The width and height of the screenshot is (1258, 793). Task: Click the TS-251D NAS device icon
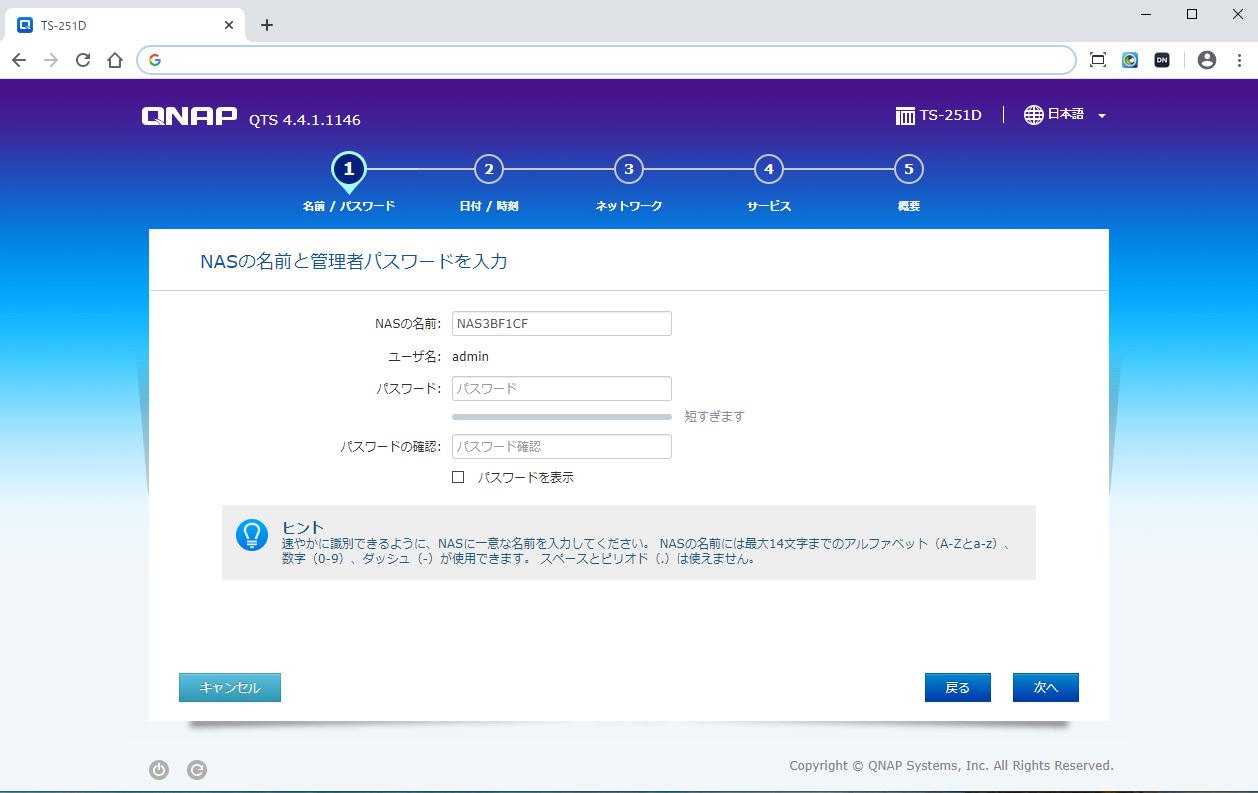tap(905, 116)
